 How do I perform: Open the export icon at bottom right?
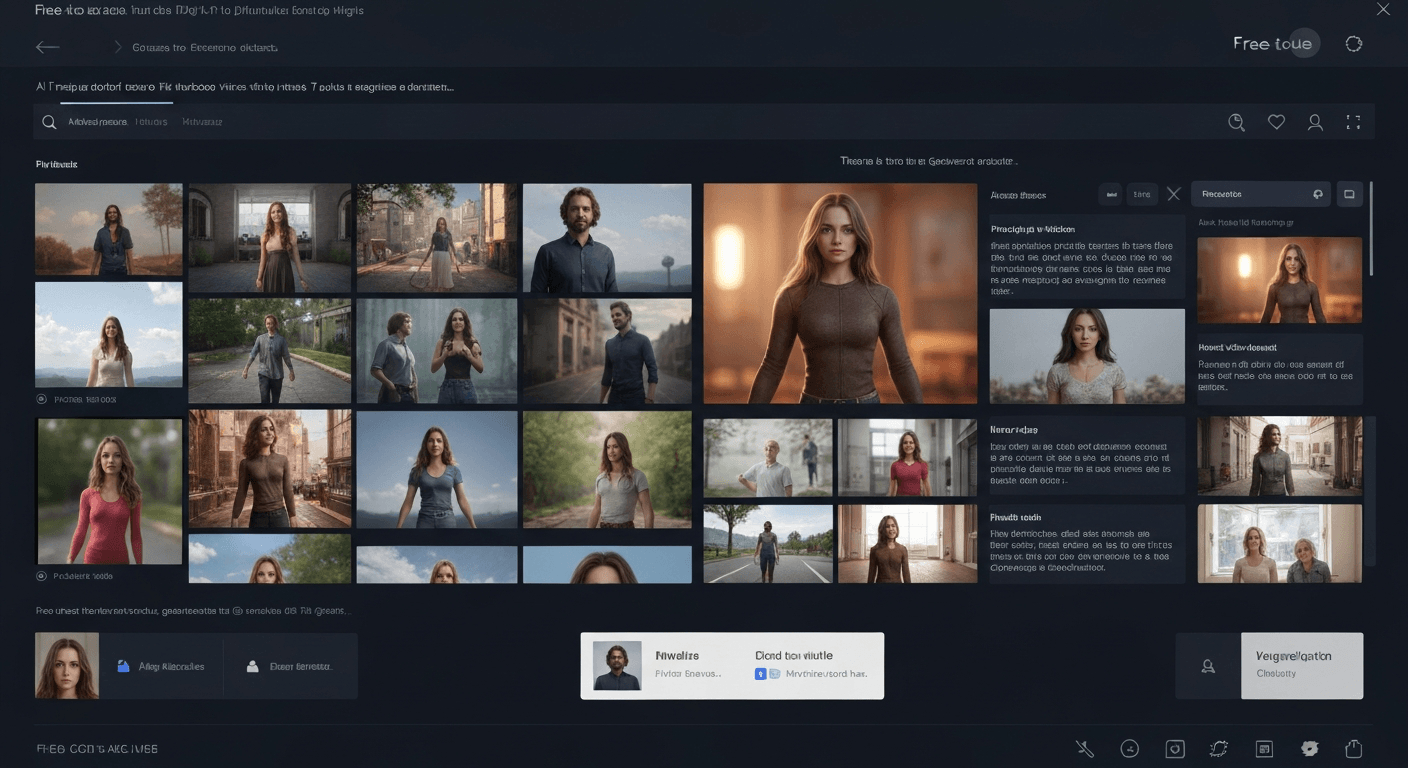pyautogui.click(x=1353, y=748)
